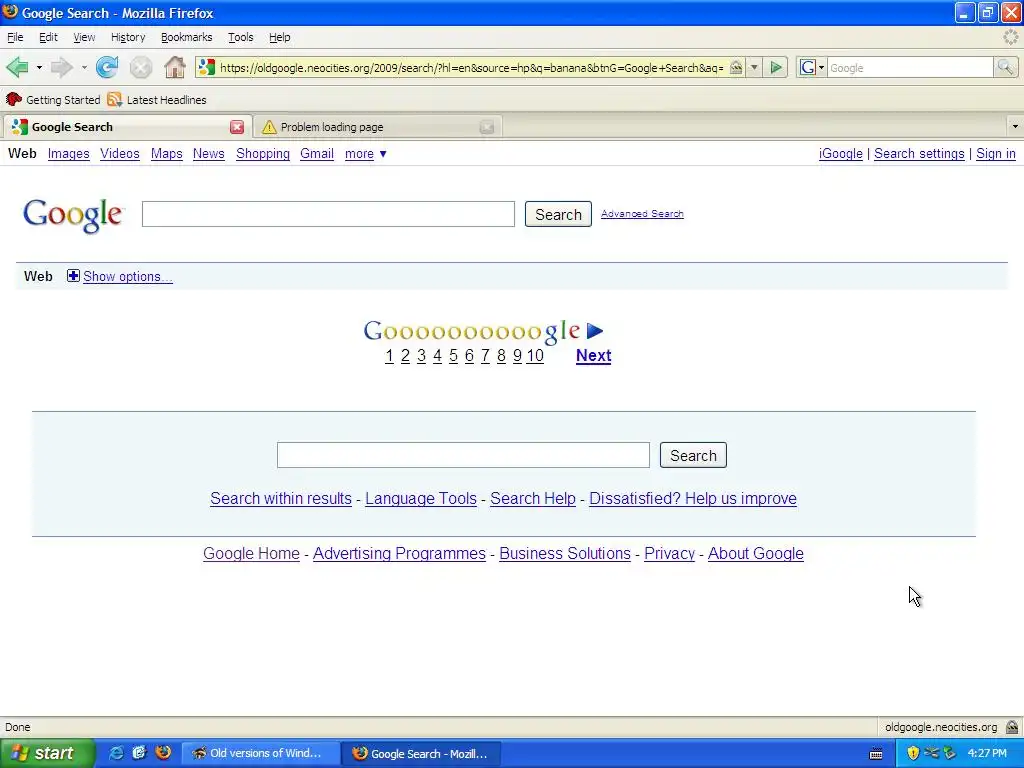The image size is (1024, 768).
Task: Open the Sign in link
Action: (996, 154)
